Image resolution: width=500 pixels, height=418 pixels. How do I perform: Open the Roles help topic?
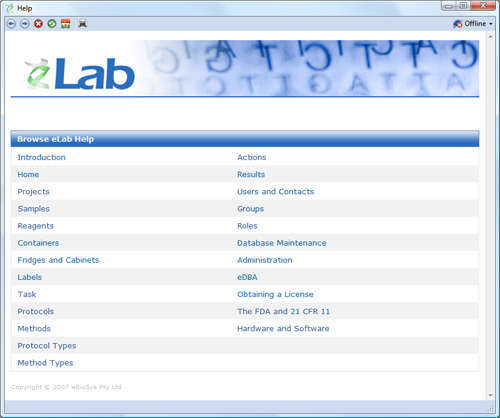[247, 226]
